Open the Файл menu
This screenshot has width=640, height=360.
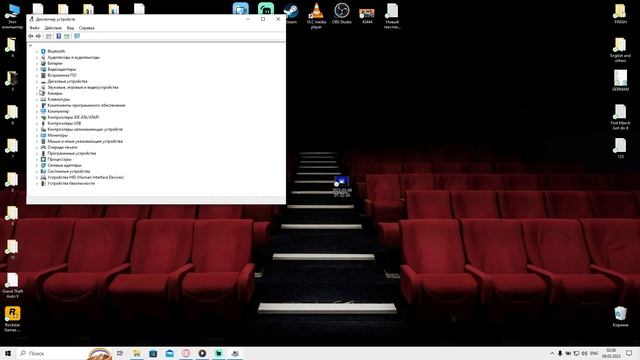[x=34, y=28]
